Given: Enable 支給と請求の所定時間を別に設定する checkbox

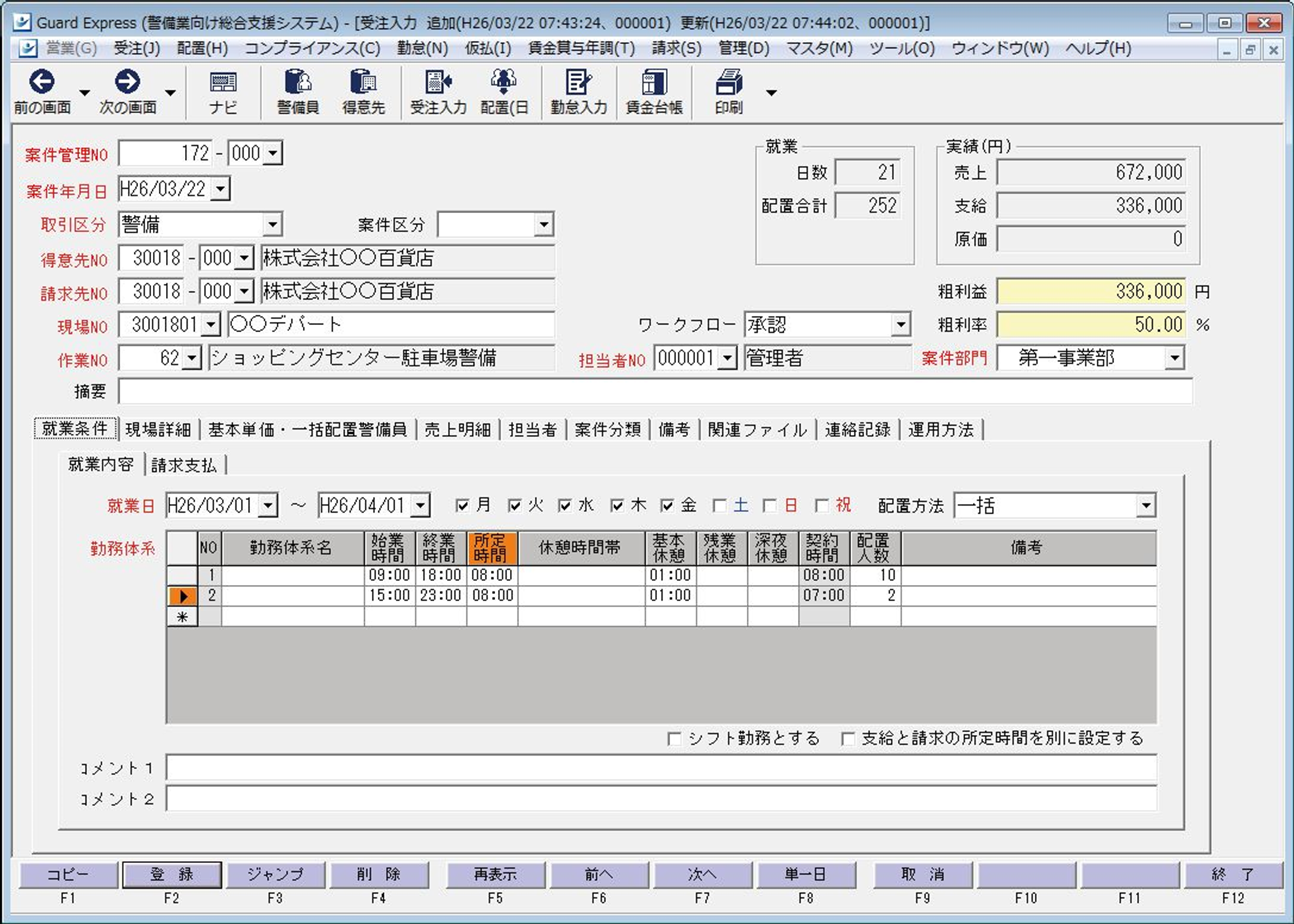Looking at the screenshot, I should 848,738.
